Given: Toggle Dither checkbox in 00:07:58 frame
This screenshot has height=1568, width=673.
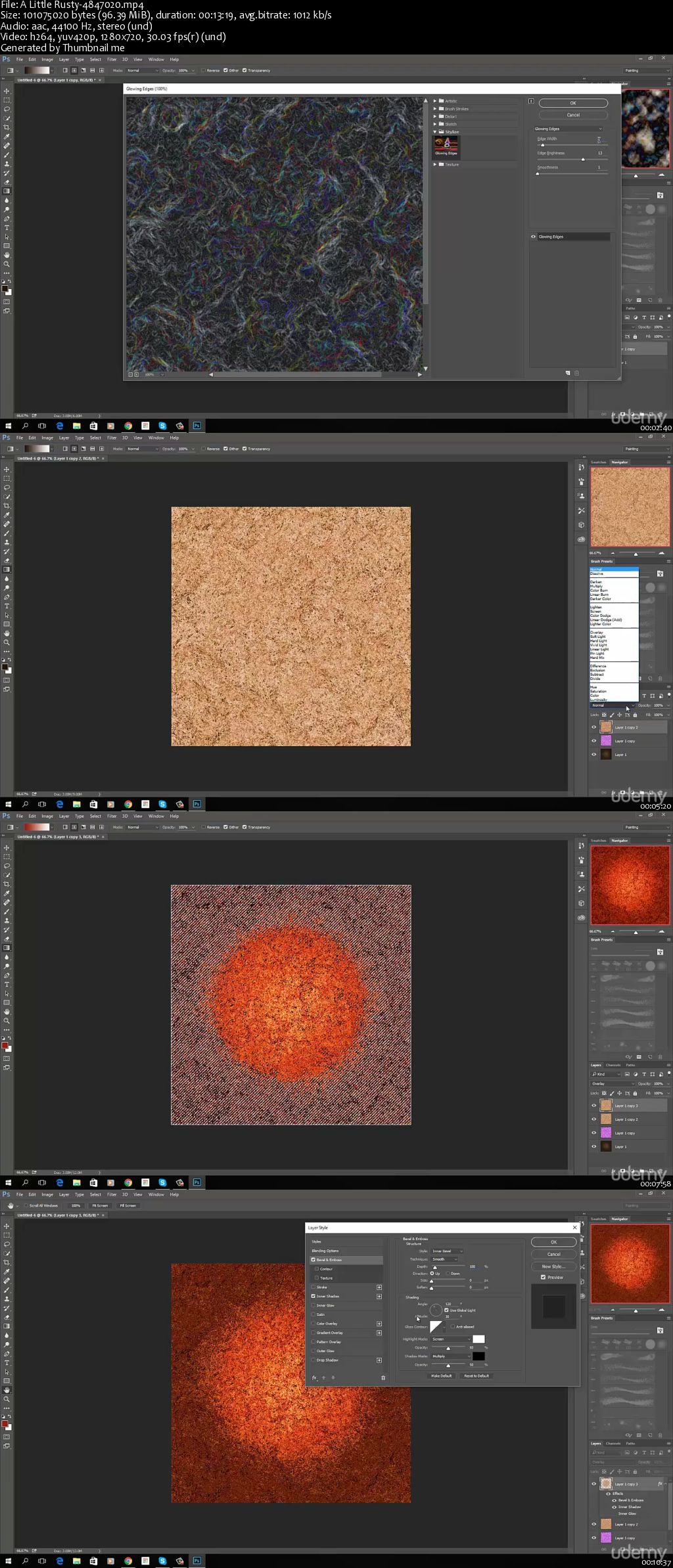Looking at the screenshot, I should (225, 827).
